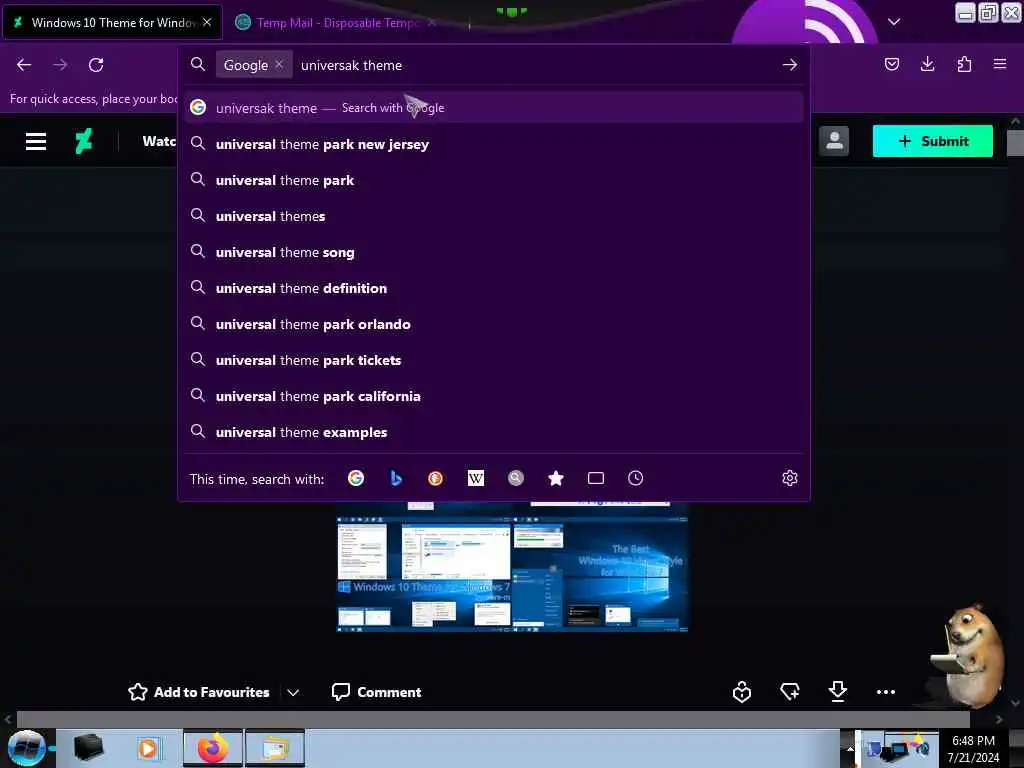Click the award badge icon
This screenshot has height=768, width=1024.
pyautogui.click(x=742, y=692)
